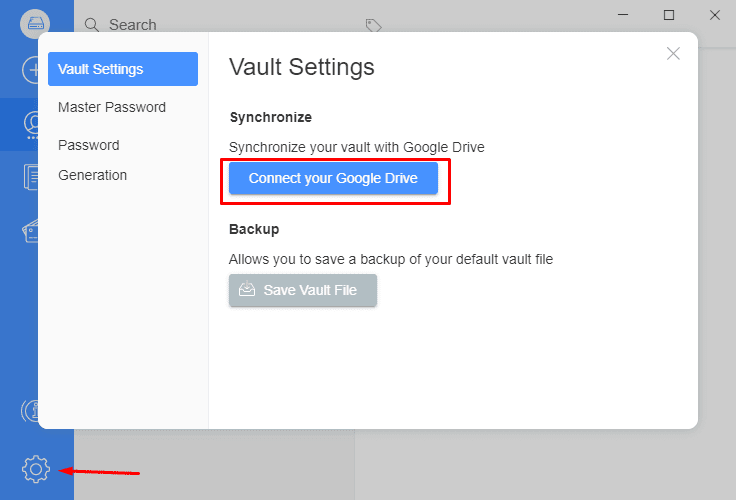Maximize the application window
736x500 pixels.
coord(669,15)
